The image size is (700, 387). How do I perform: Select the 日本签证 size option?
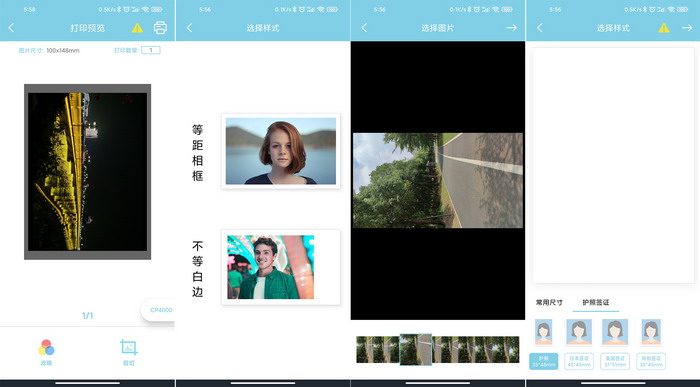[579, 361]
